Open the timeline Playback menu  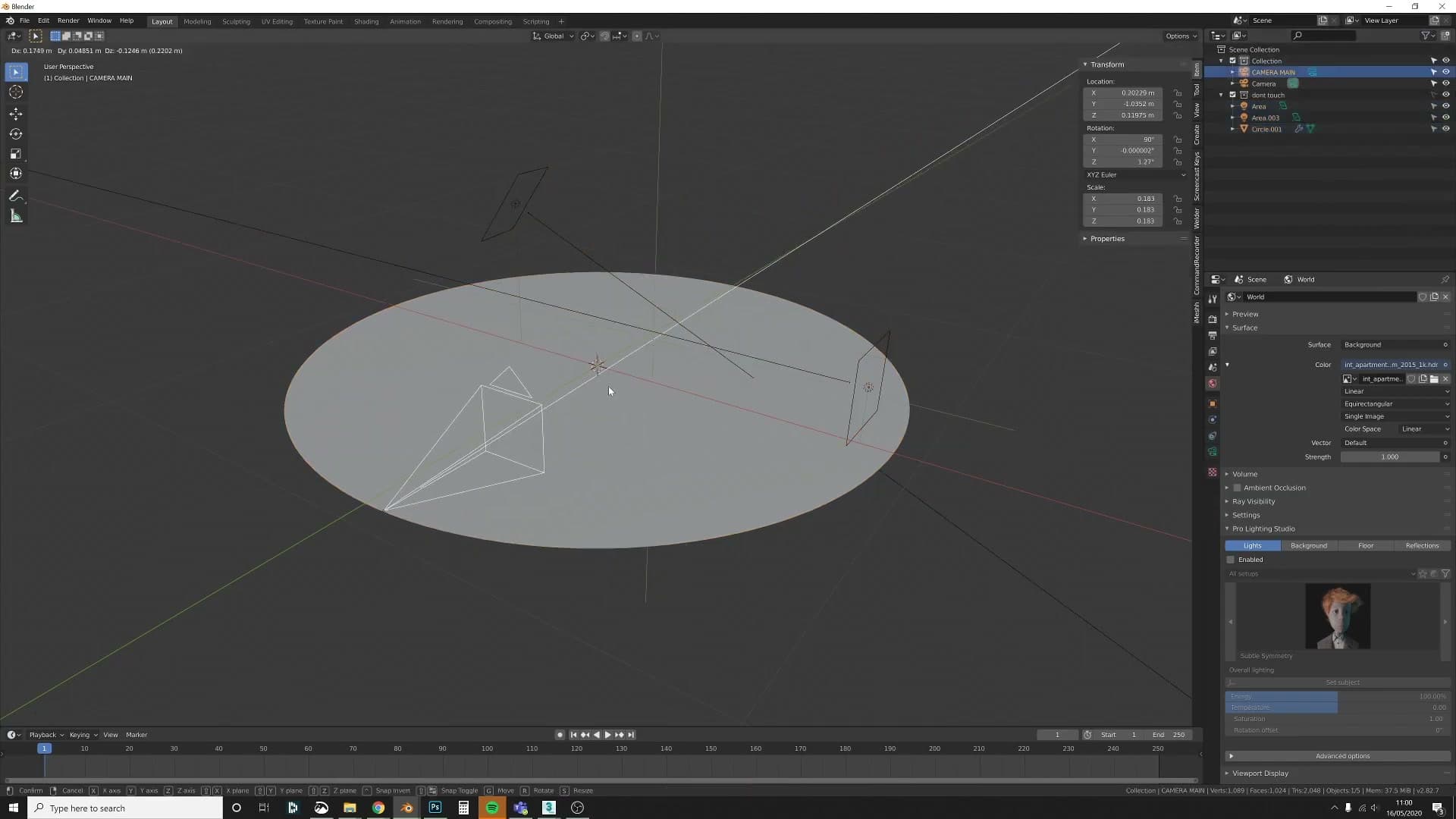pos(45,735)
